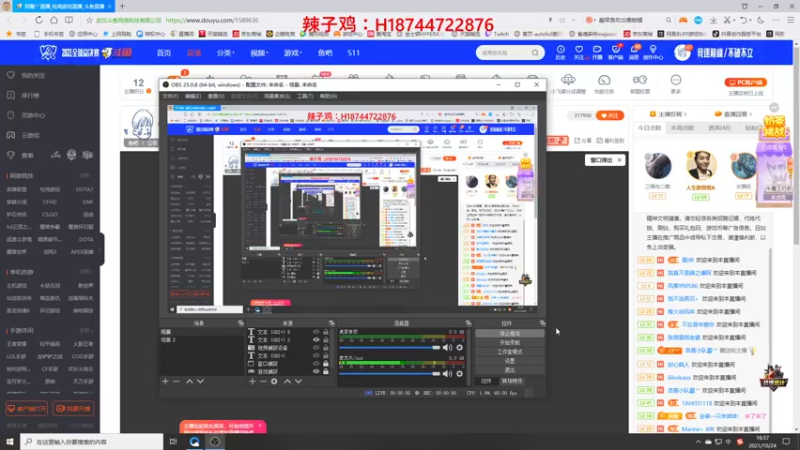This screenshot has height=450, width=800.
Task: Open Douyu 创作中心 icon
Action: (653, 53)
